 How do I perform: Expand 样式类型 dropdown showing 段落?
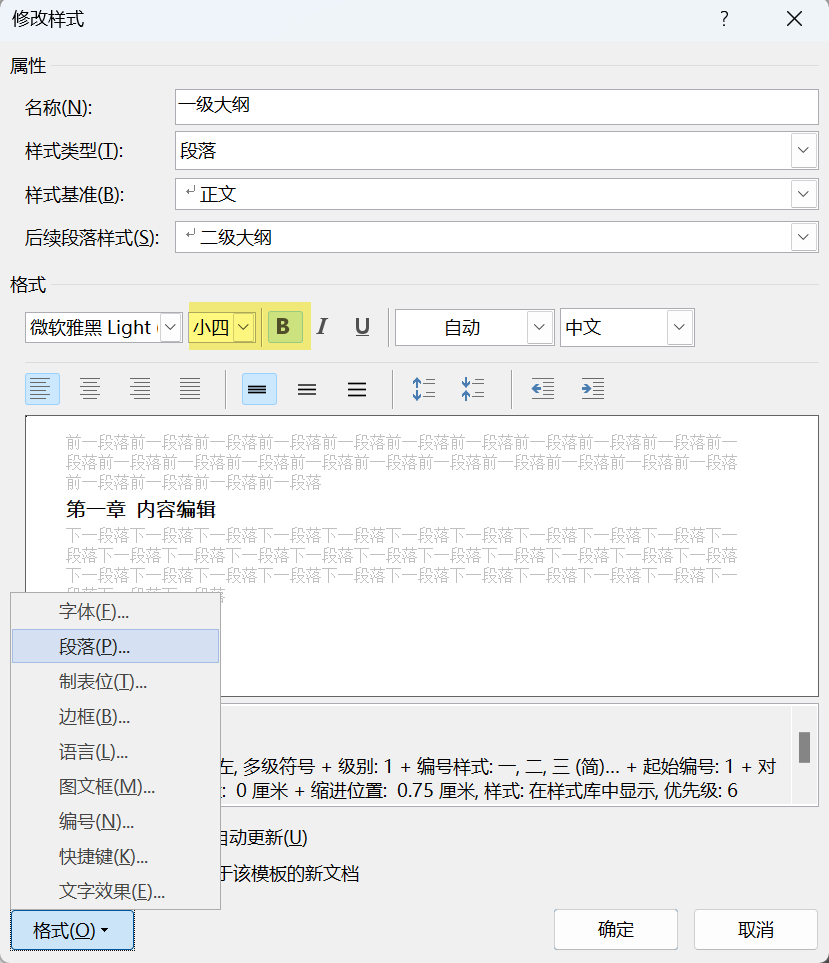(x=803, y=150)
